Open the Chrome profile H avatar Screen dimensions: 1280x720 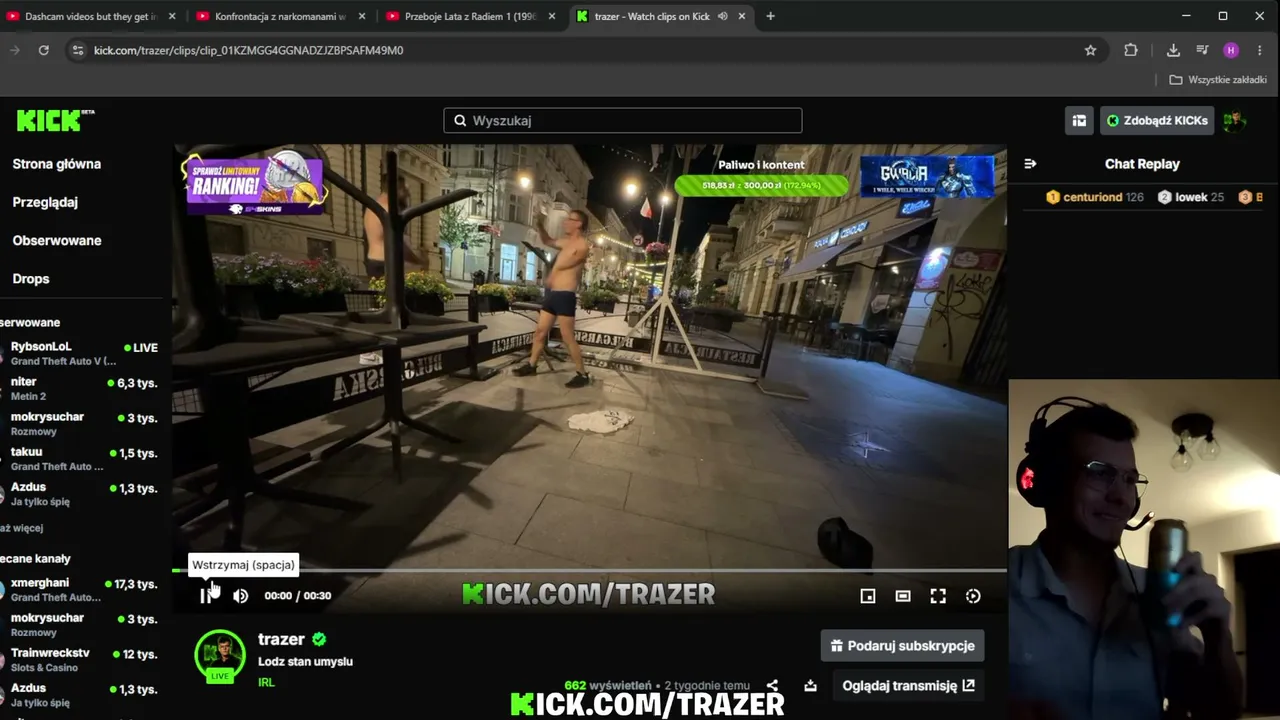pyautogui.click(x=1231, y=50)
